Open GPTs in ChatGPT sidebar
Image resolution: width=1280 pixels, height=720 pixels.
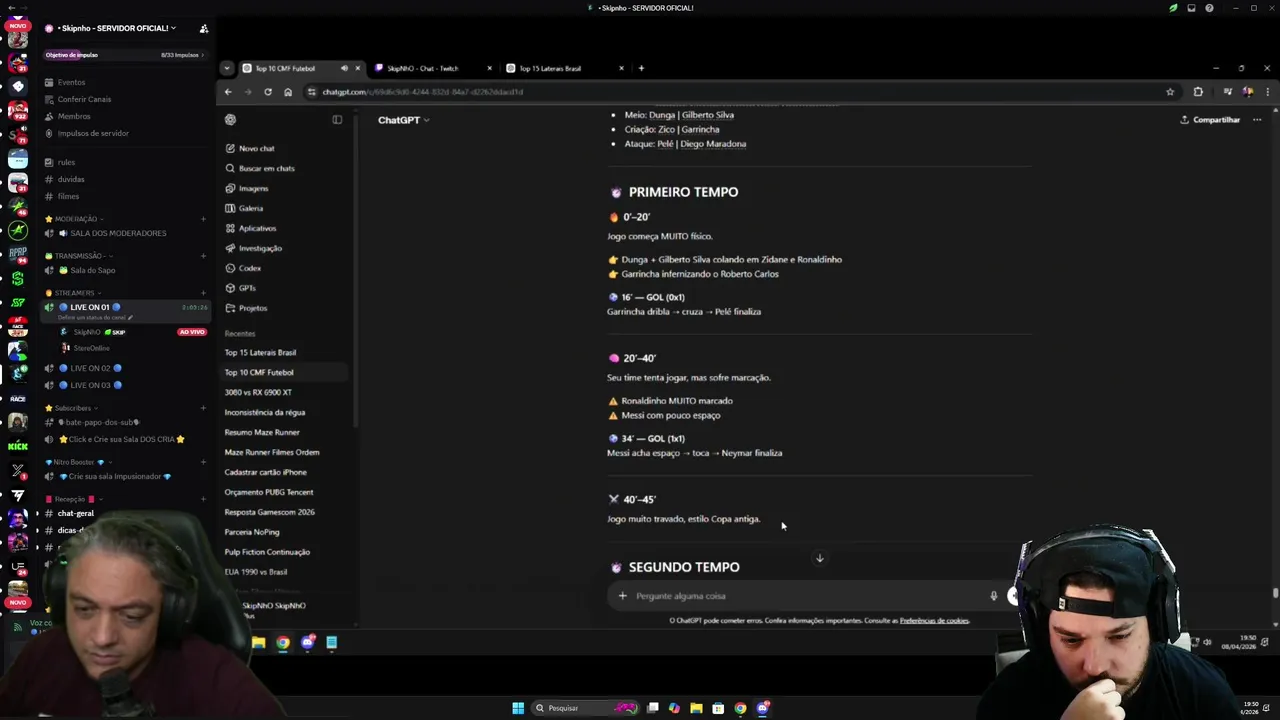tap(247, 288)
